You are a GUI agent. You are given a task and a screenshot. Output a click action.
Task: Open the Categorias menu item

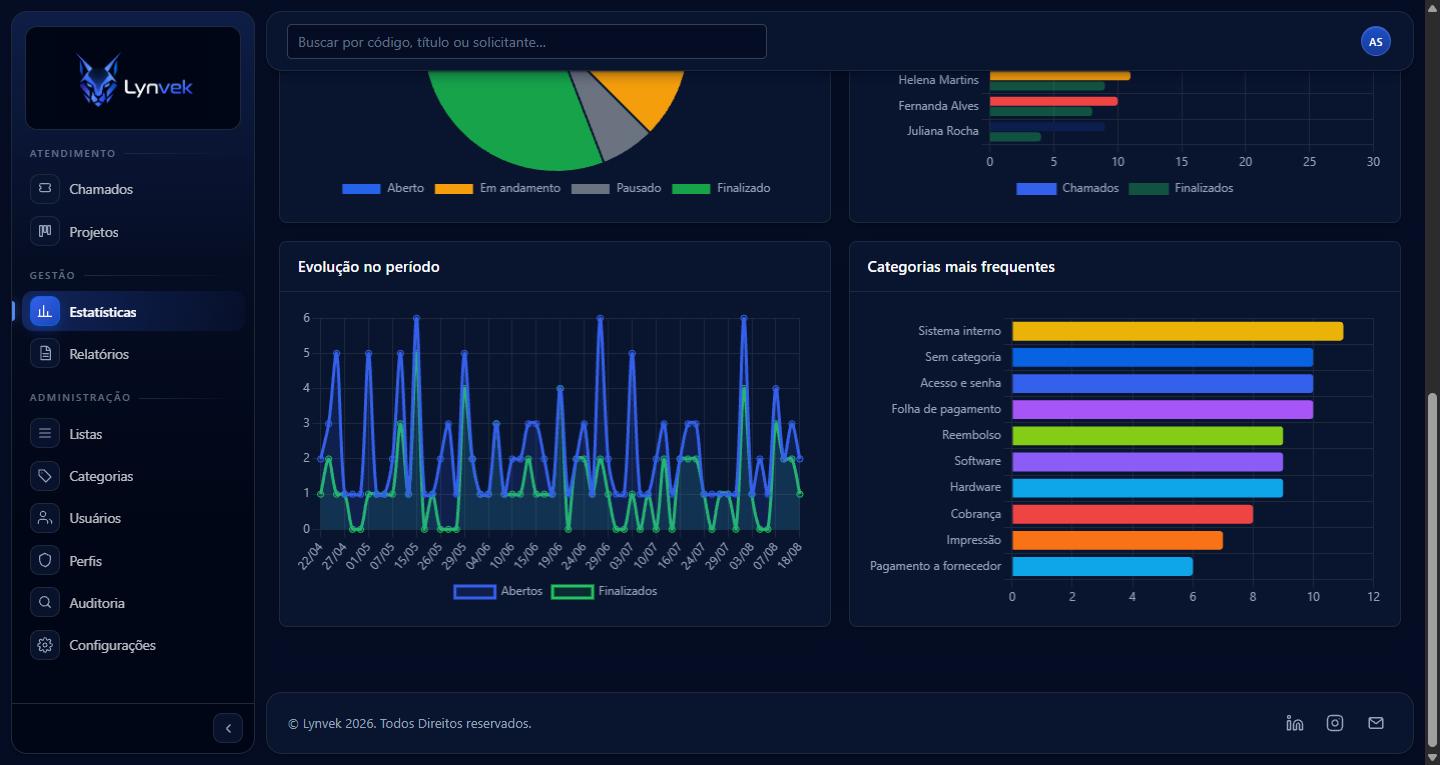[x=133, y=476]
